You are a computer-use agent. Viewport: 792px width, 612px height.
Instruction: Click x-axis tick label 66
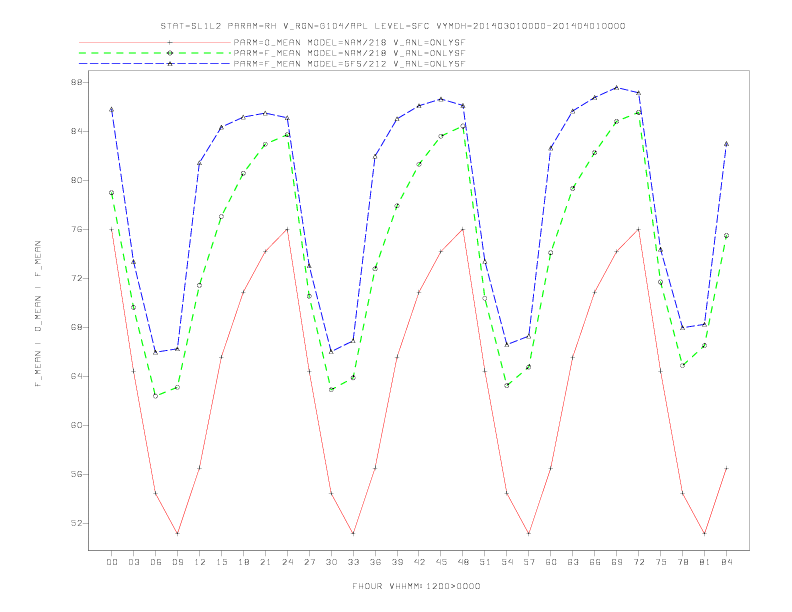pos(595,562)
